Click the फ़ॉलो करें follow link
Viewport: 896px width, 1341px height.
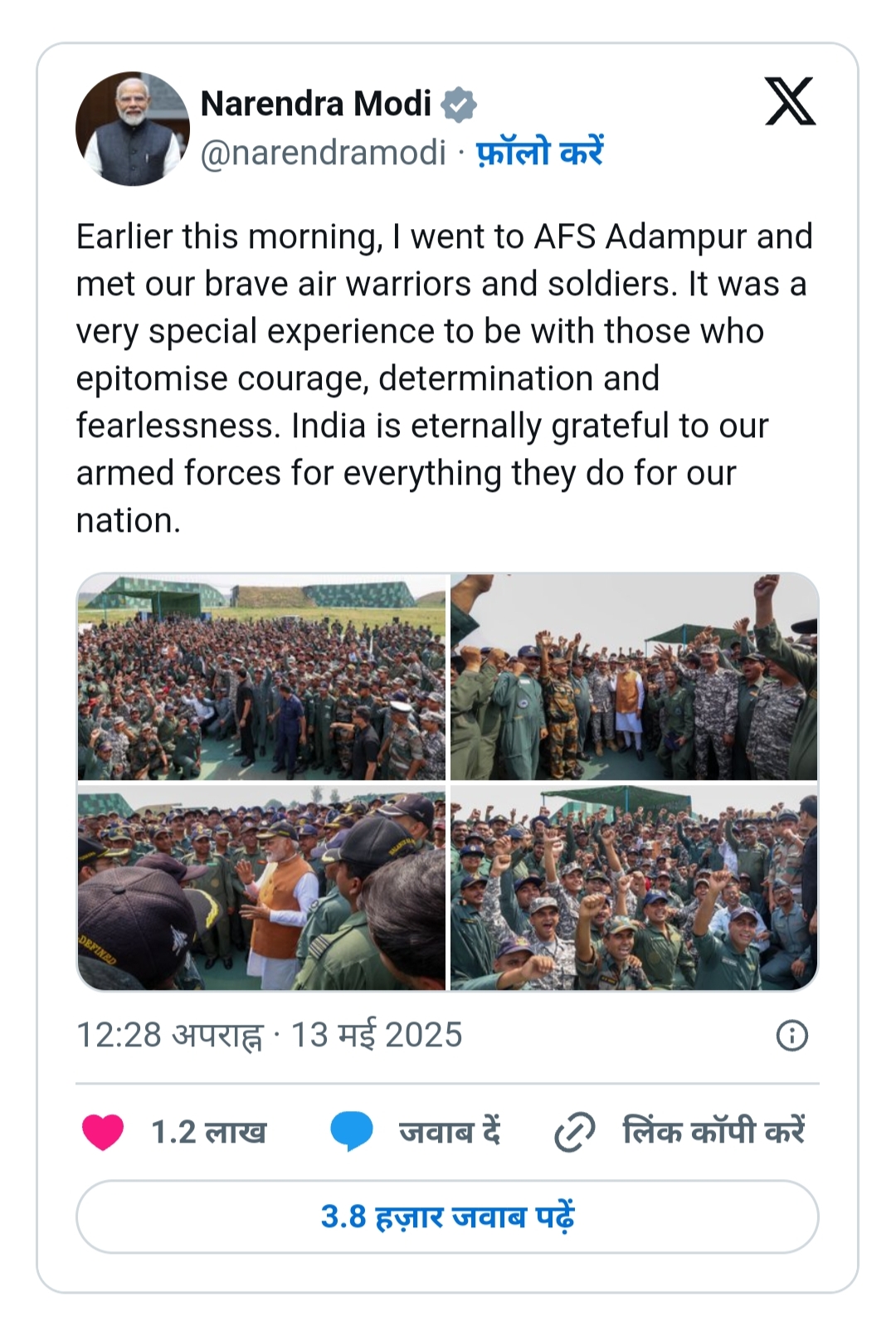[539, 153]
